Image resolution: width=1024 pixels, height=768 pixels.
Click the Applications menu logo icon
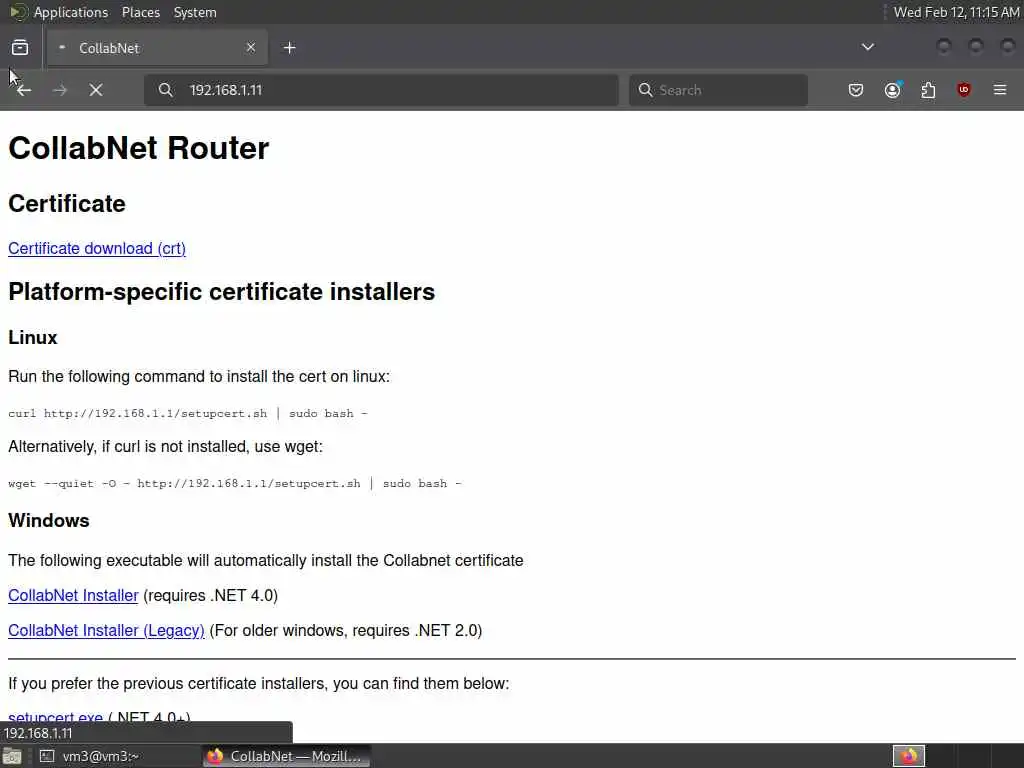pos(18,12)
